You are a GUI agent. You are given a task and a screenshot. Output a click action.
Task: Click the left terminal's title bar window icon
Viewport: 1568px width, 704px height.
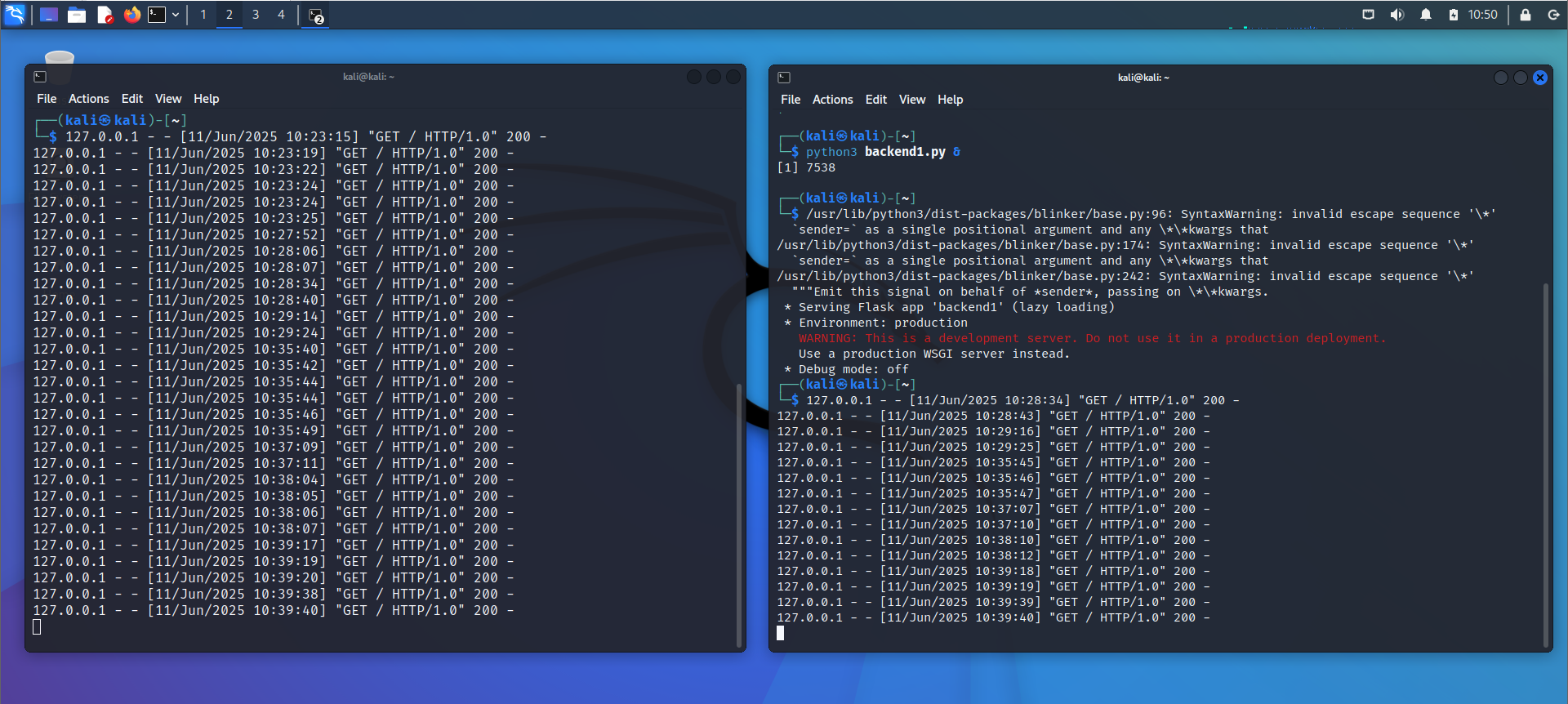pyautogui.click(x=40, y=77)
